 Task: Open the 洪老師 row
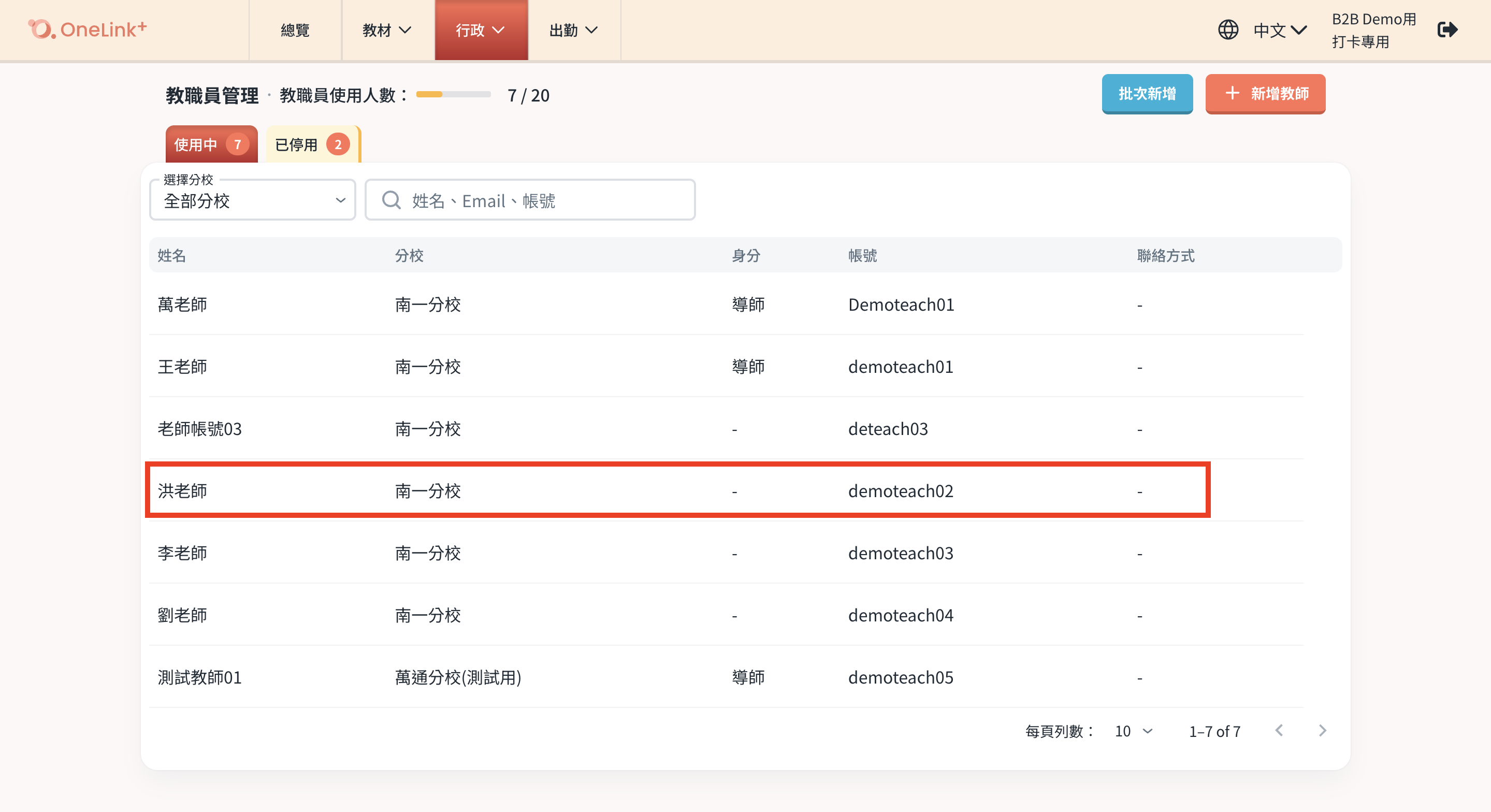click(x=727, y=491)
